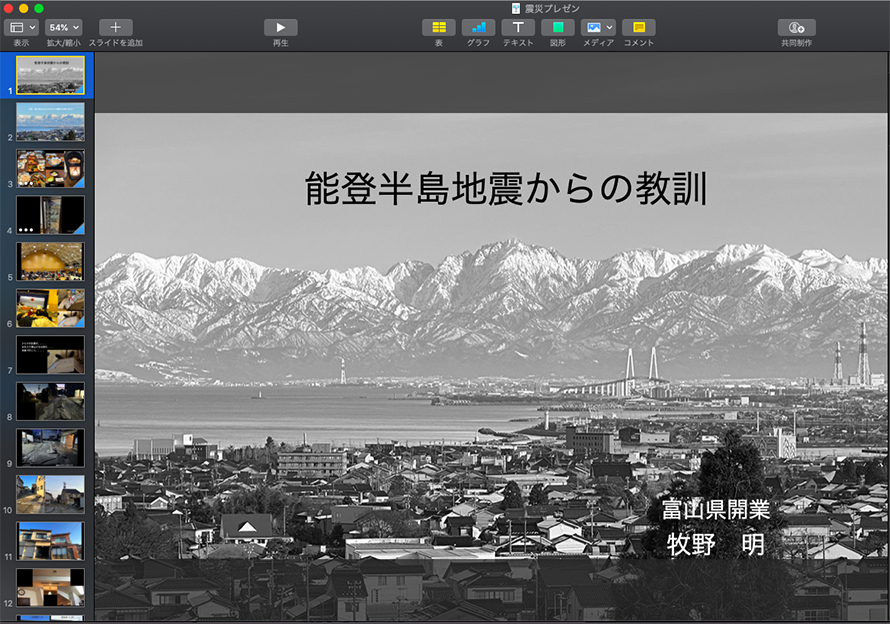Screen dimensions: 890x624
Task: Click the slide title 能登半島地震からの教訓
Action: tap(506, 189)
